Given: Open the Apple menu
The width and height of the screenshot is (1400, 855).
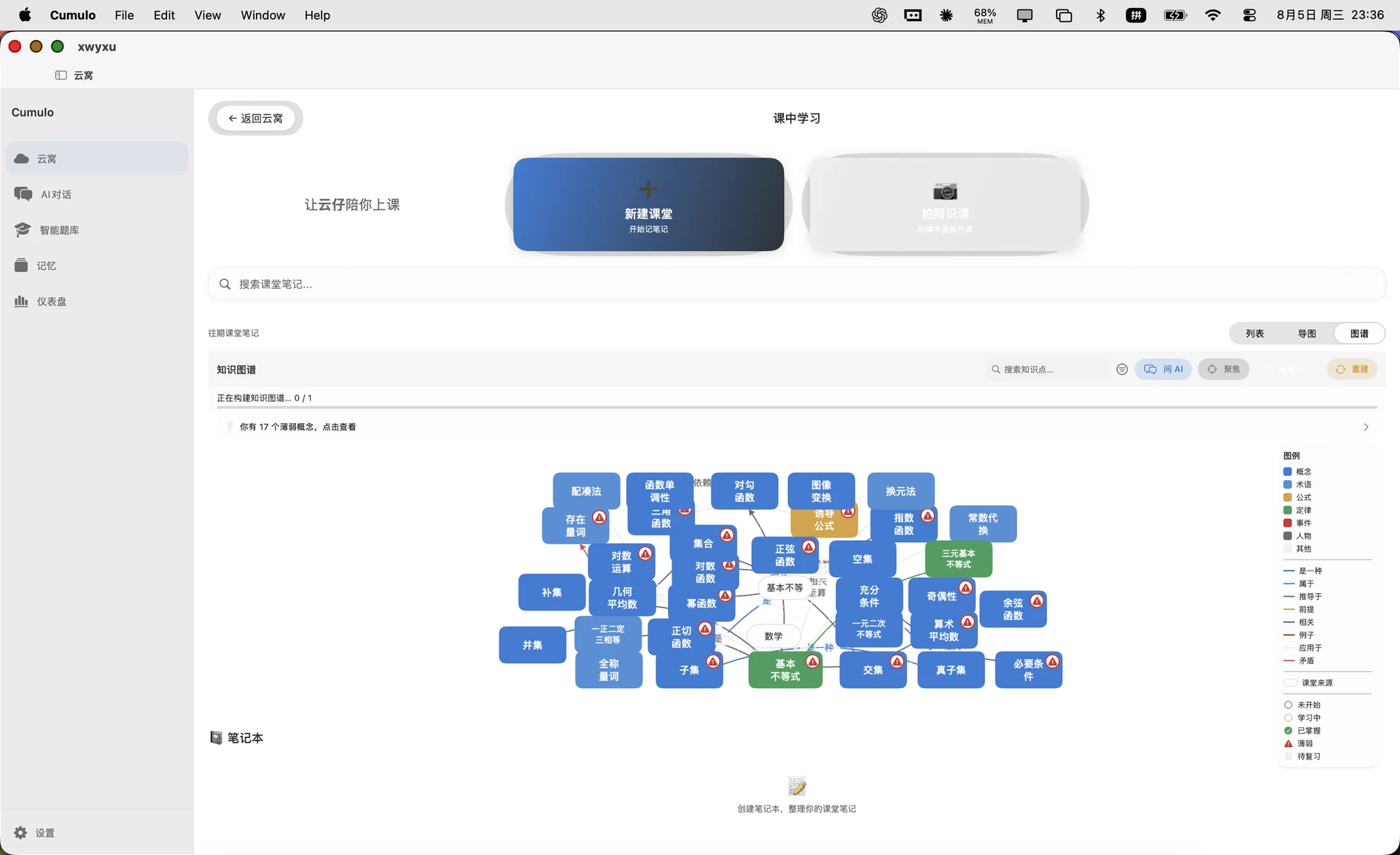Looking at the screenshot, I should pos(25,15).
